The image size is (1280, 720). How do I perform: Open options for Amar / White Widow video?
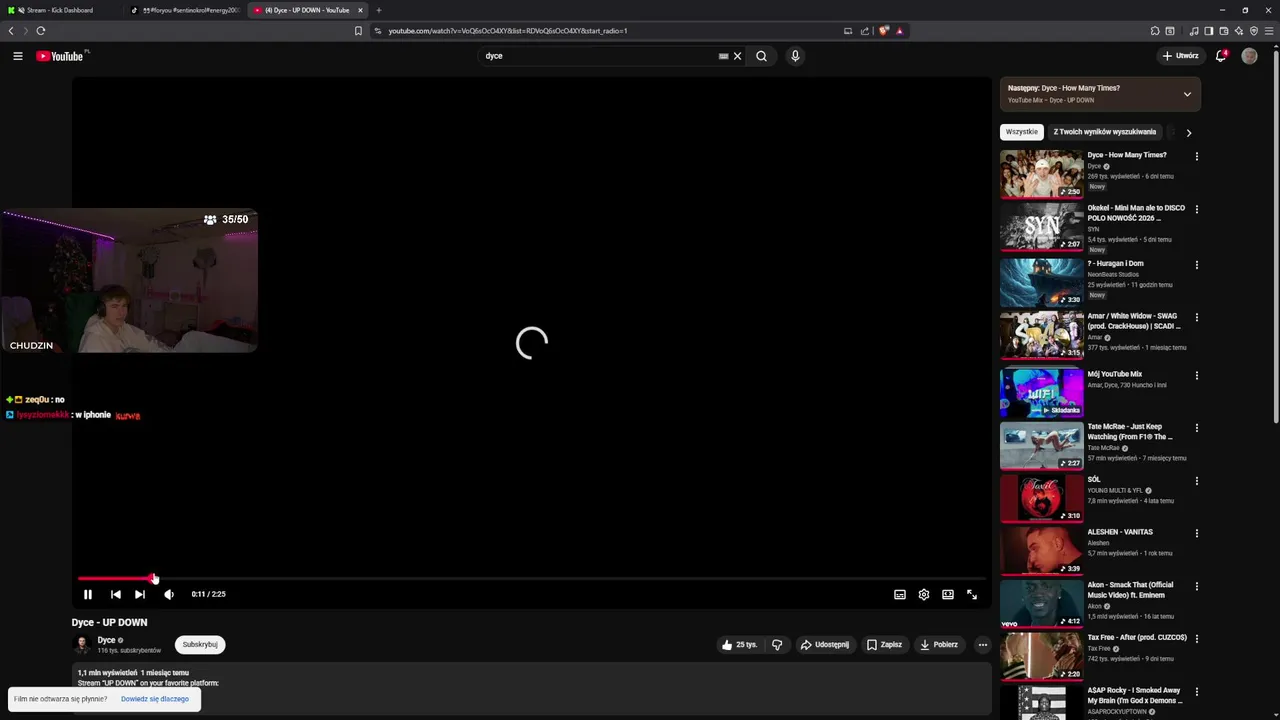click(1196, 317)
